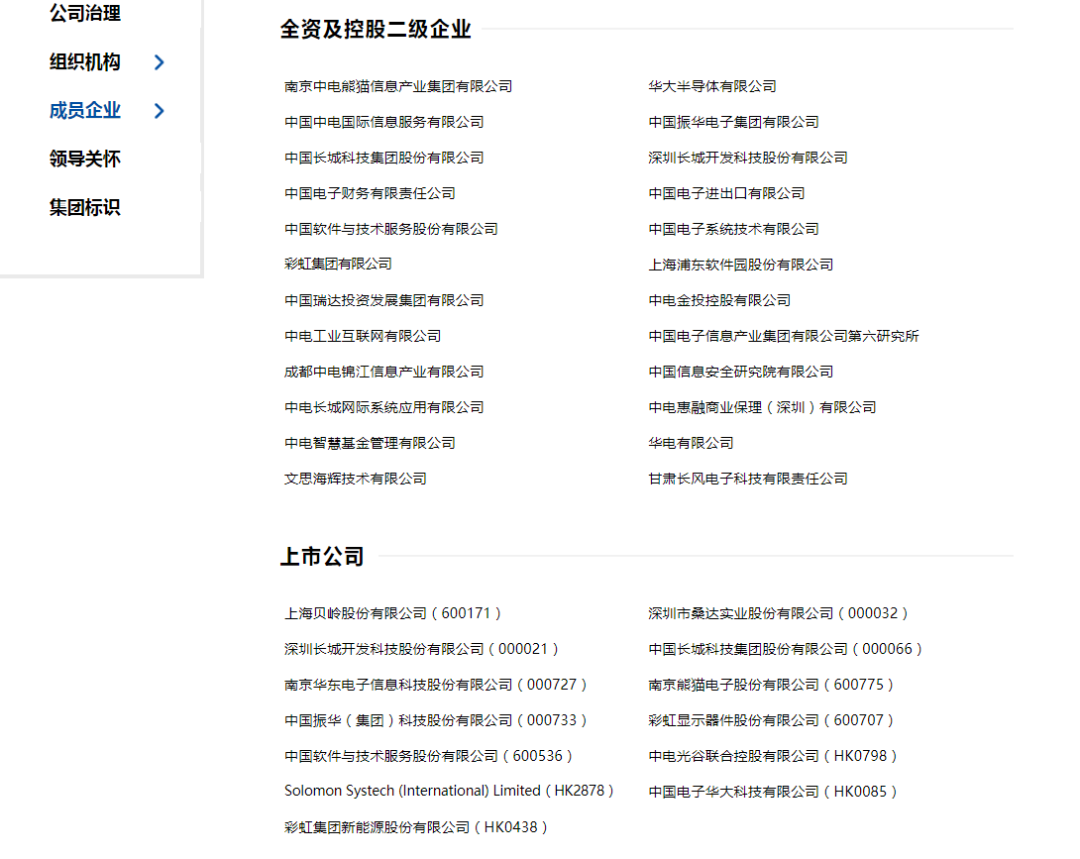Open listed company 南京华东电子信息科技 (000727)
The width and height of the screenshot is (1080, 859).
point(436,685)
